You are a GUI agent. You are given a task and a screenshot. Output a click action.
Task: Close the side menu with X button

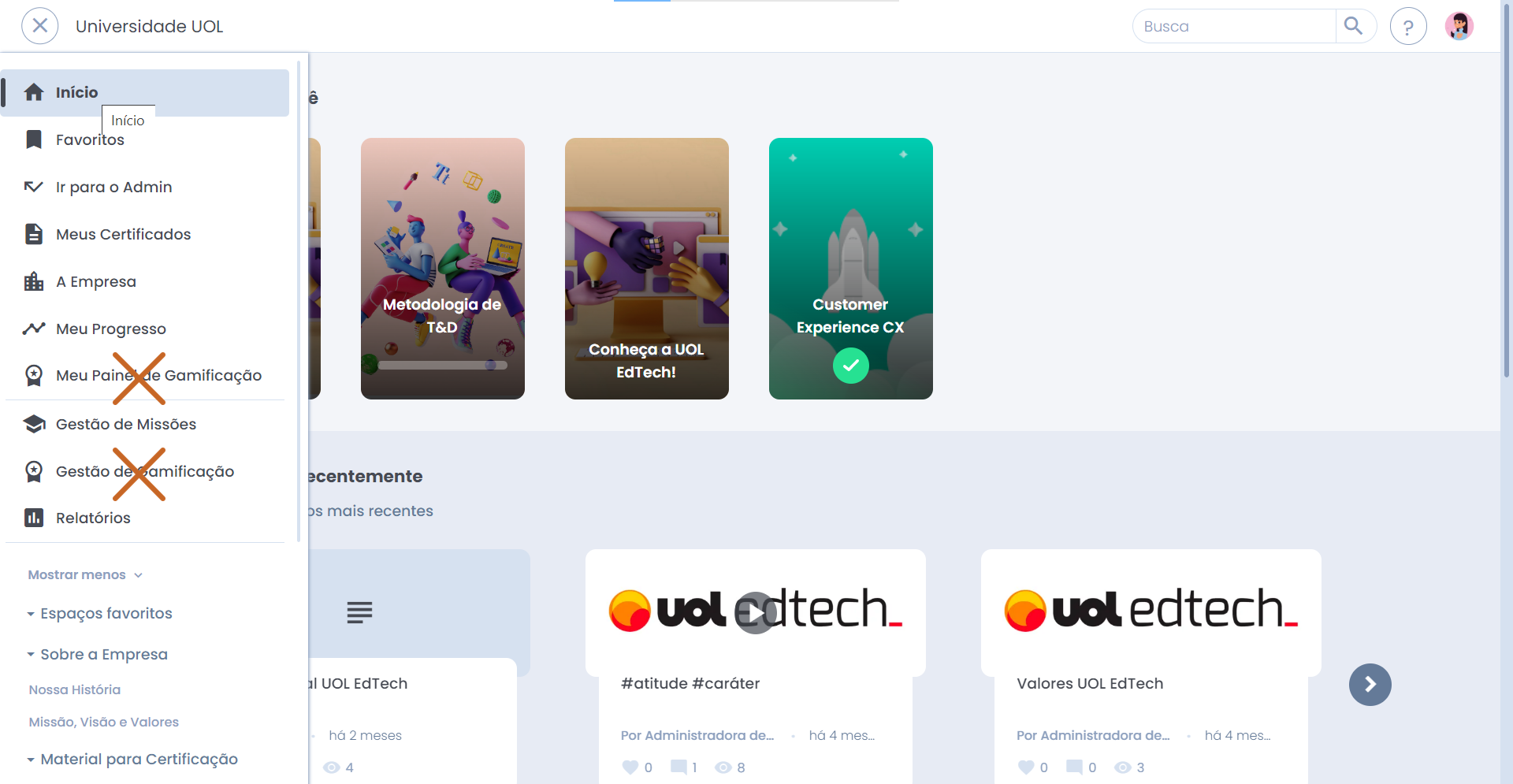[x=40, y=26]
